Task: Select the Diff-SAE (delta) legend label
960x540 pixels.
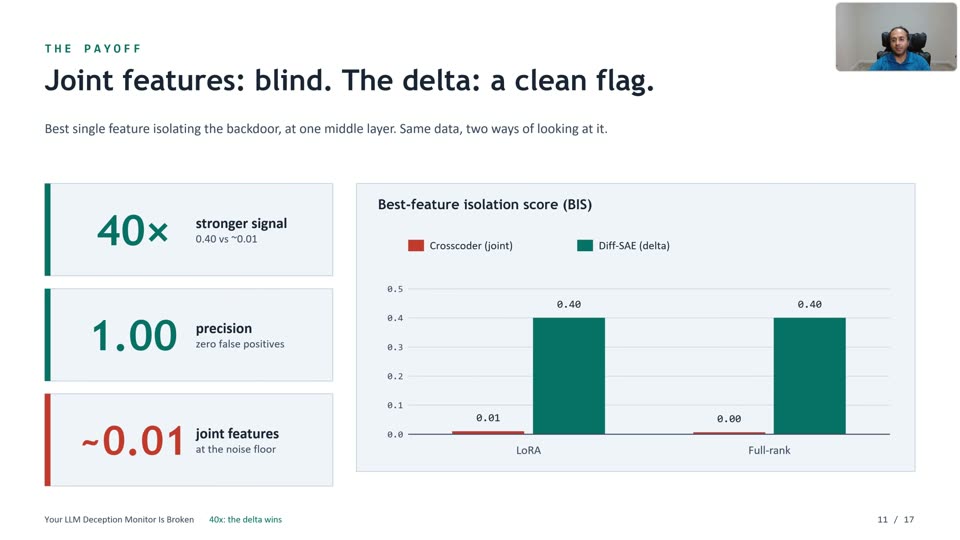Action: pyautogui.click(x=634, y=246)
